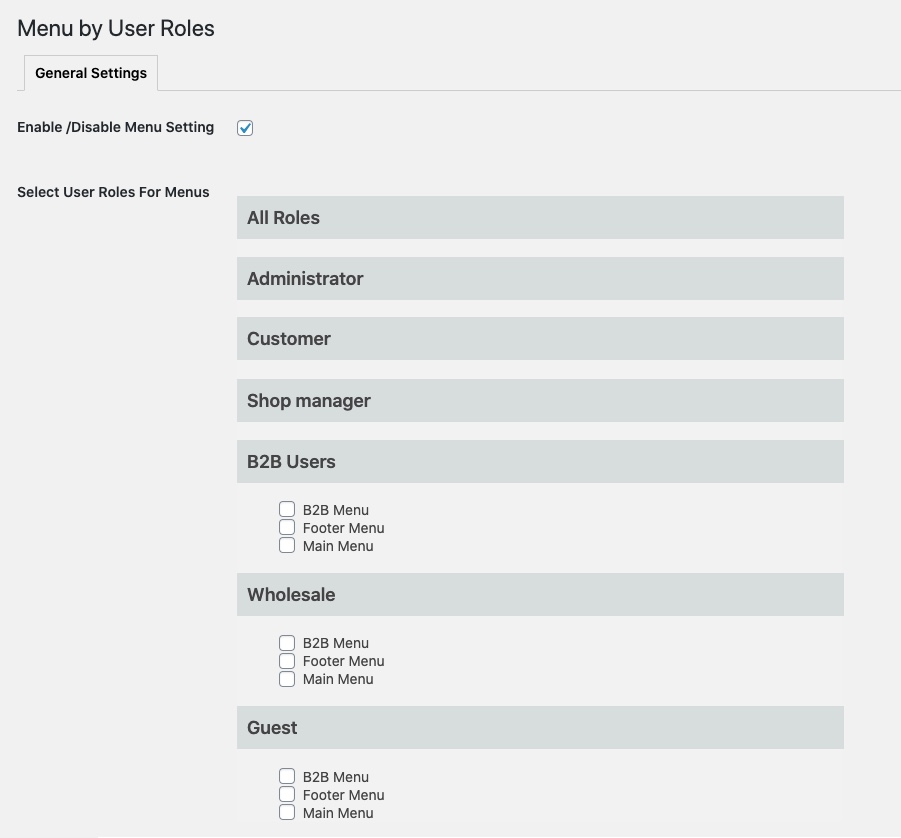The width and height of the screenshot is (901, 838).
Task: Expand the Shop manager section
Action: pos(540,400)
